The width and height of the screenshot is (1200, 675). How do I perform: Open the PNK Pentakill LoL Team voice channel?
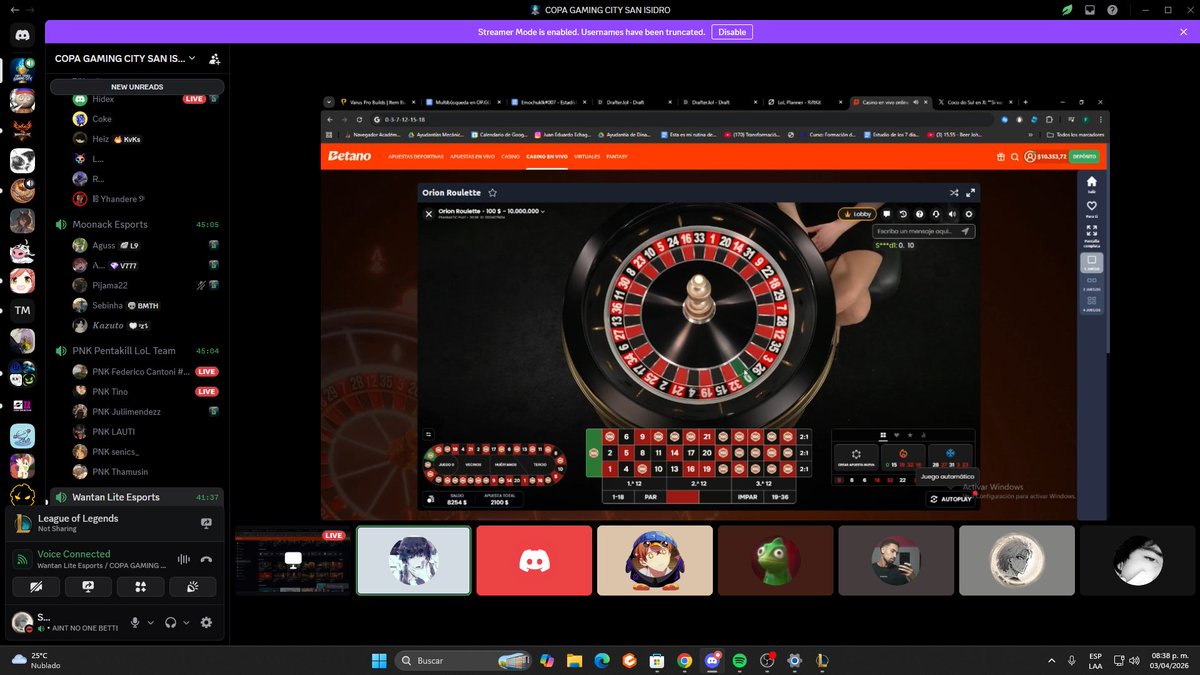[x=139, y=350]
